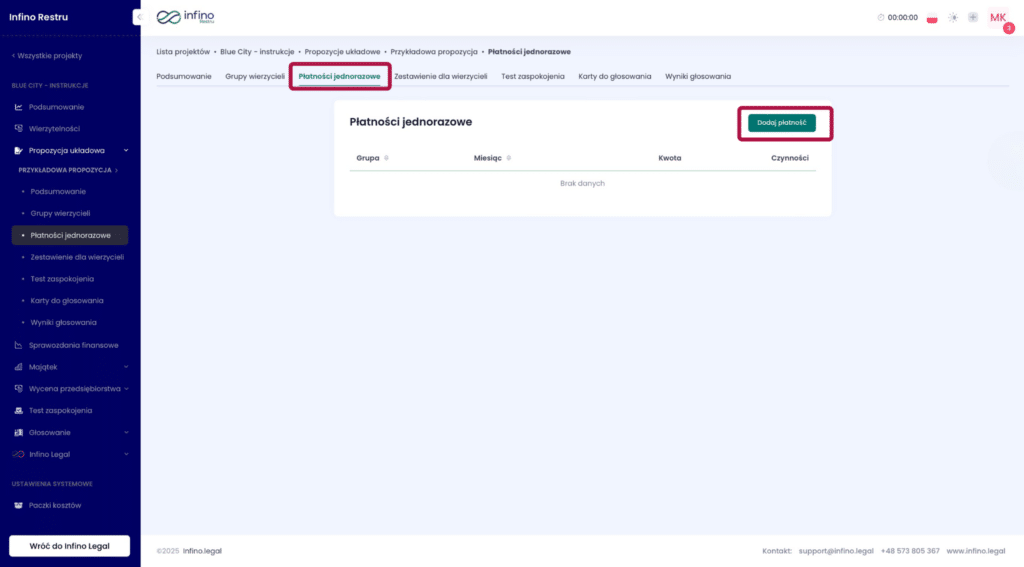Expand the Głosowanie sidebar menu
Image resolution: width=1024 pixels, height=567 pixels.
tap(126, 432)
